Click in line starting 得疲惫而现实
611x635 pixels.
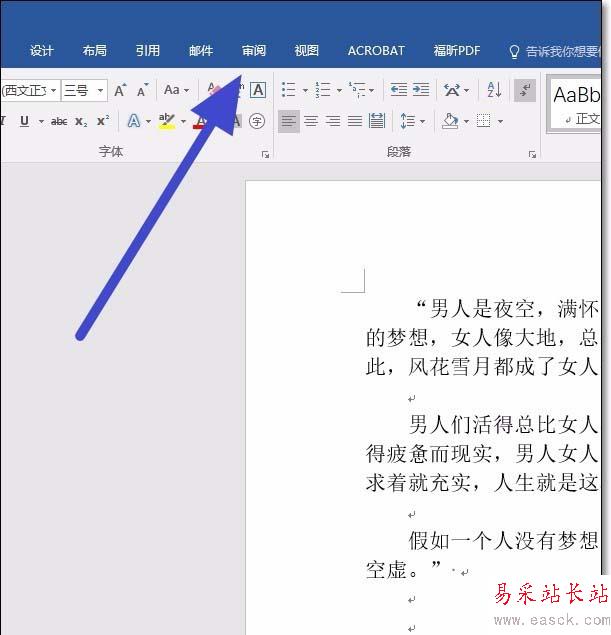tap(482, 454)
